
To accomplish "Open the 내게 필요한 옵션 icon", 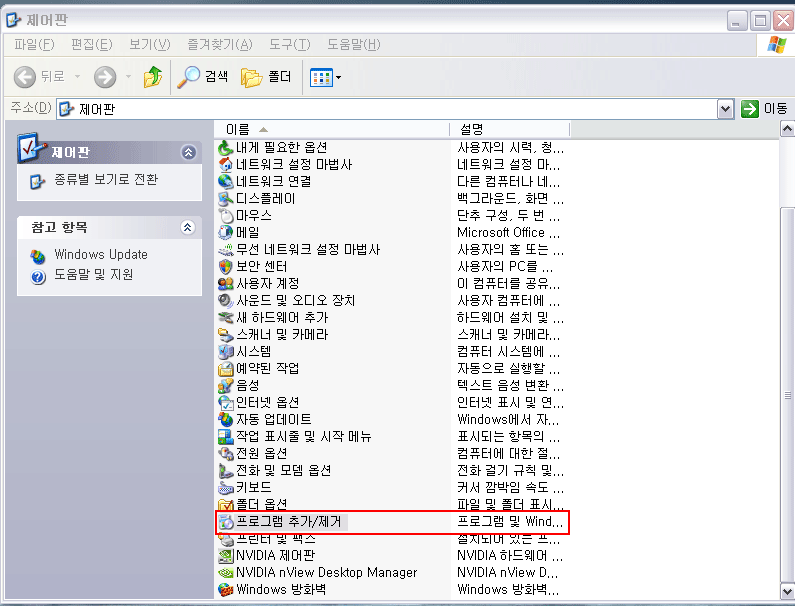I will (x=225, y=148).
